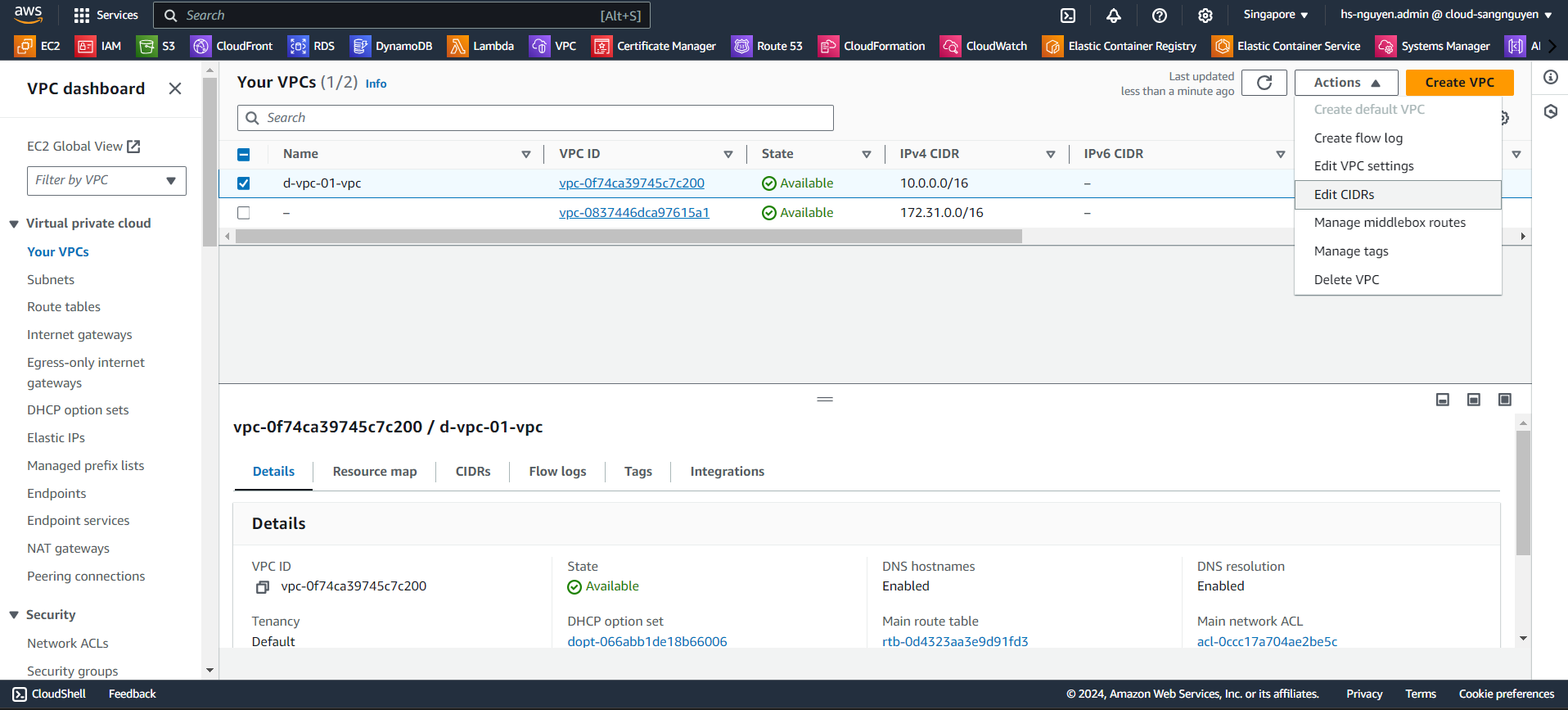Viewport: 1568px width, 710px height.
Task: Open EC2 service shortcut
Action: click(38, 46)
